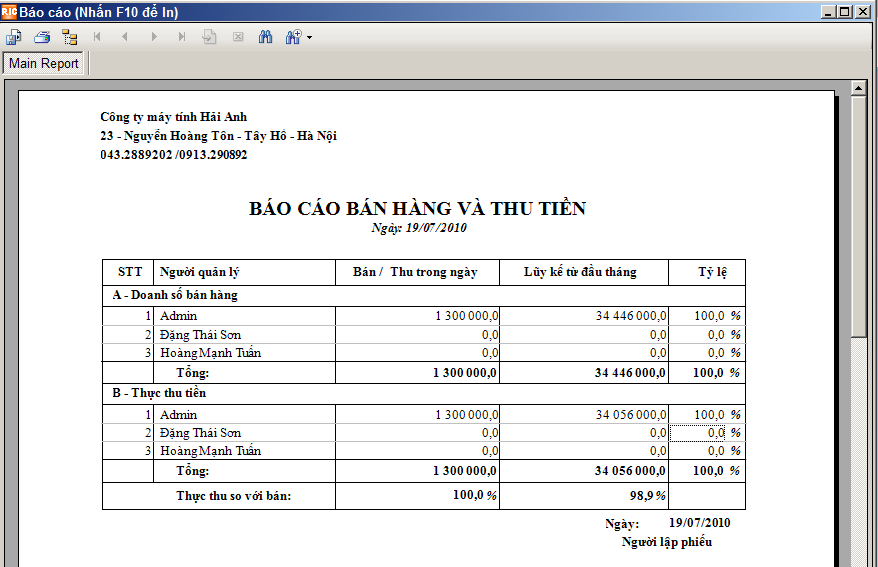Viewport: 878px width, 567px height.
Task: Toggle the group tree icon
Action: point(70,38)
